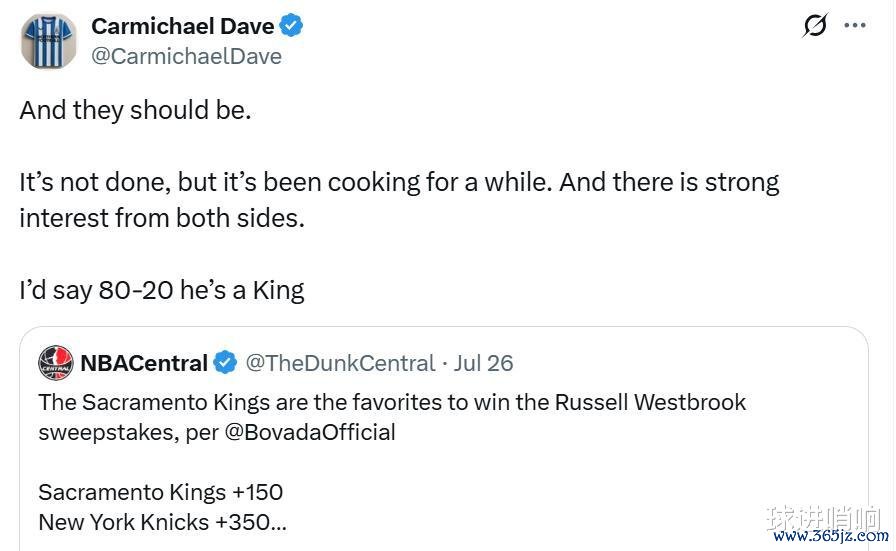Click the "And they should be." line
The width and height of the screenshot is (896, 551).
135,110
